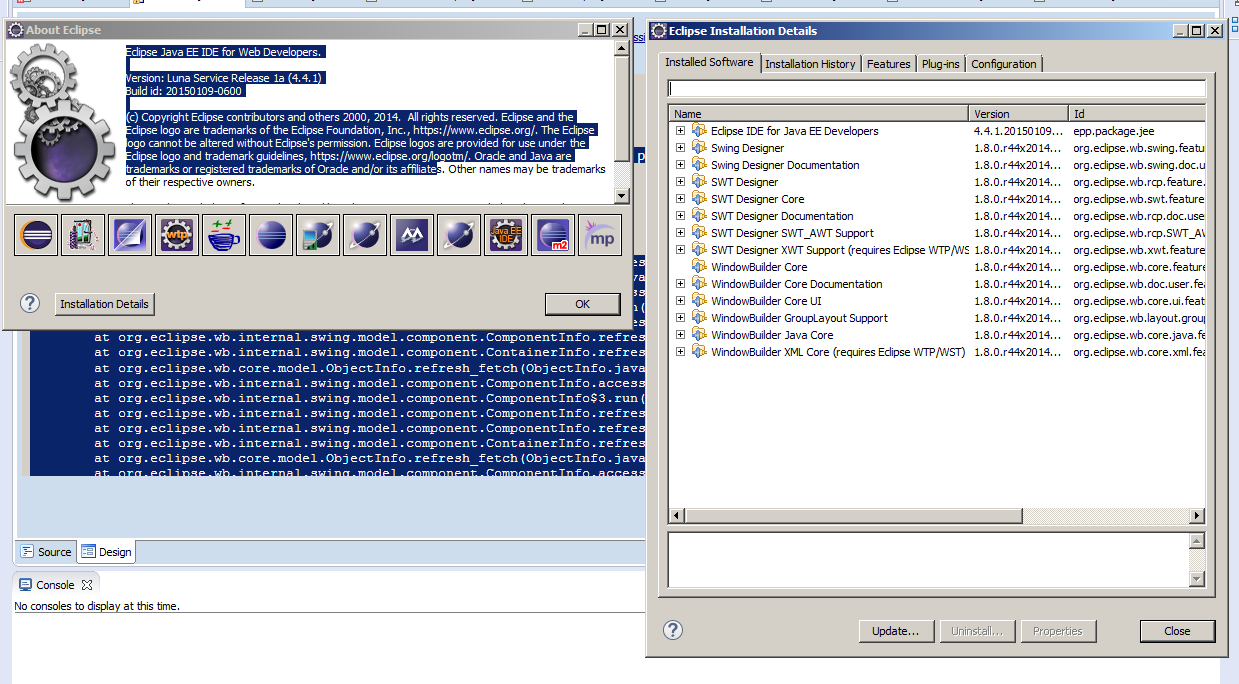Open help in Installation Details dialog
This screenshot has width=1239, height=684.
673,630
